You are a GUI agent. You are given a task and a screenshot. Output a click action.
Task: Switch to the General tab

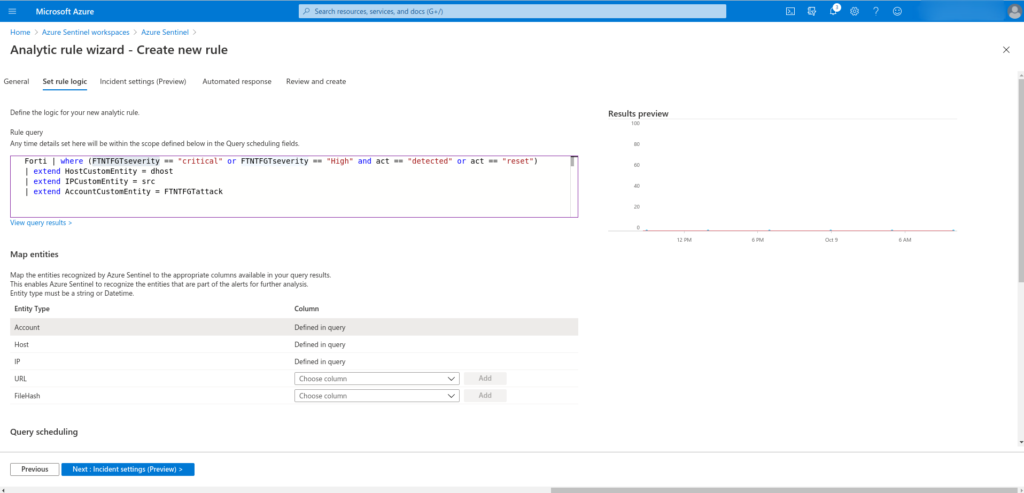pyautogui.click(x=16, y=82)
